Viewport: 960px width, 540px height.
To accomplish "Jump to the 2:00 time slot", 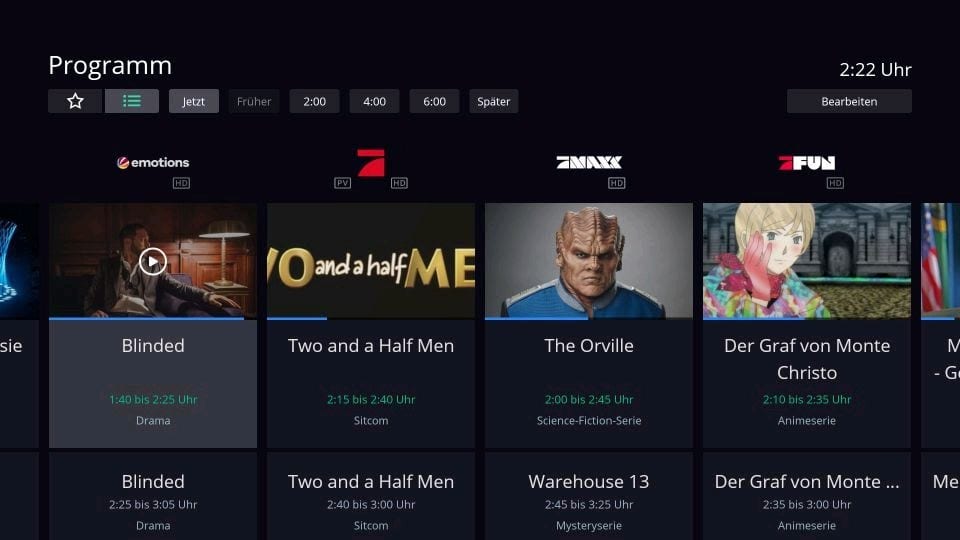I will coord(315,102).
